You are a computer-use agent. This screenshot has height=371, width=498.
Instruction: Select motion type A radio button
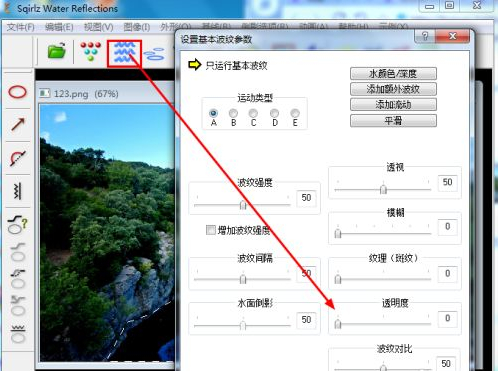coord(213,113)
